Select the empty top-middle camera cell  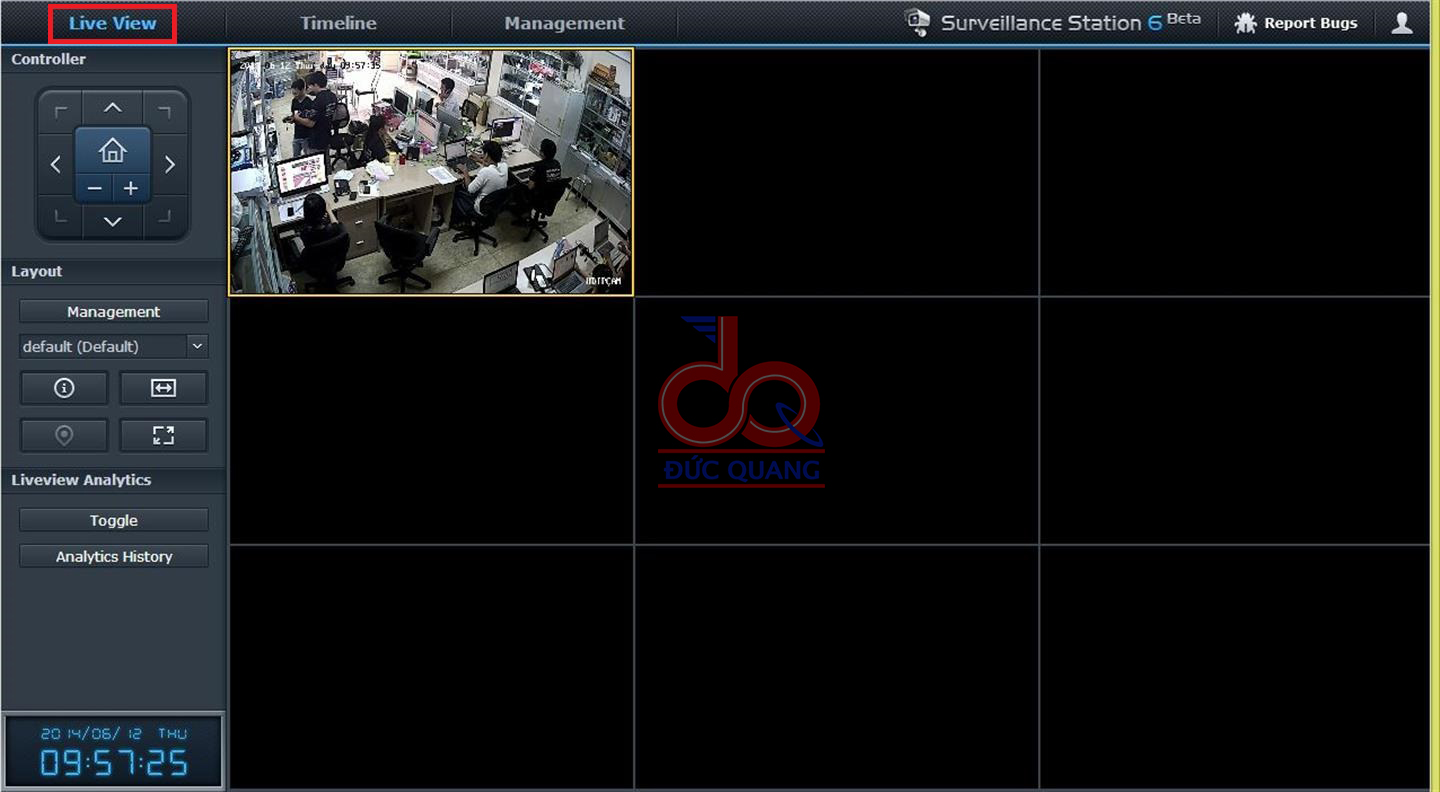[x=837, y=172]
